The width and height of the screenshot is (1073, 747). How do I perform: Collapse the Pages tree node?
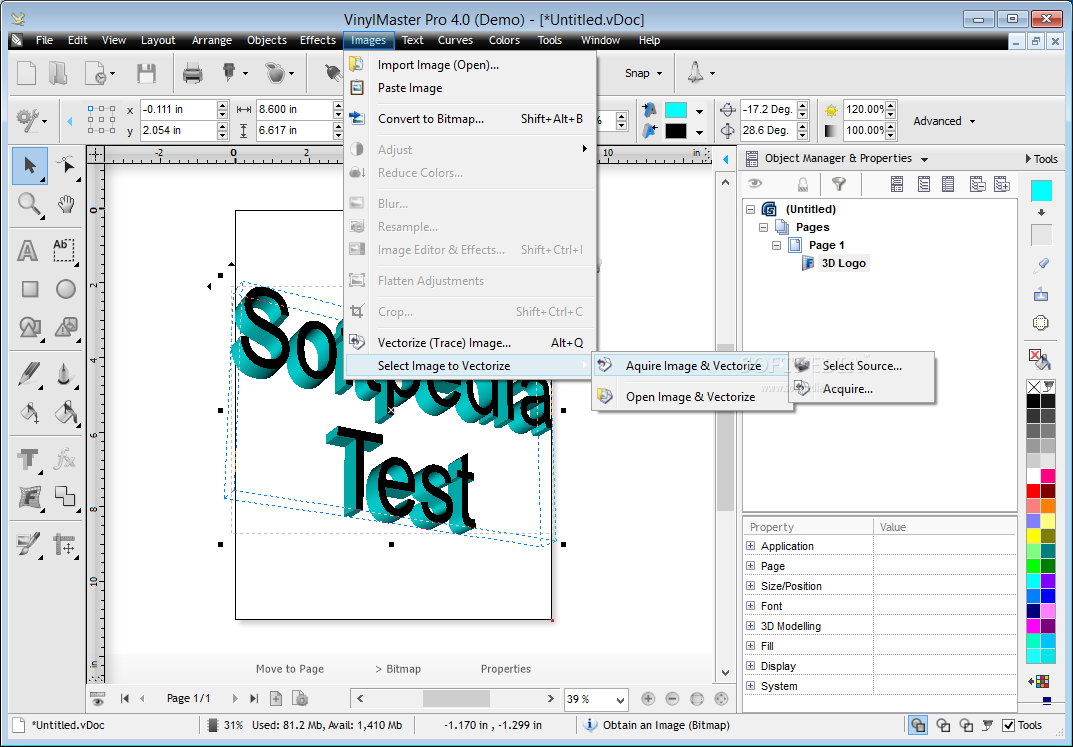click(764, 227)
